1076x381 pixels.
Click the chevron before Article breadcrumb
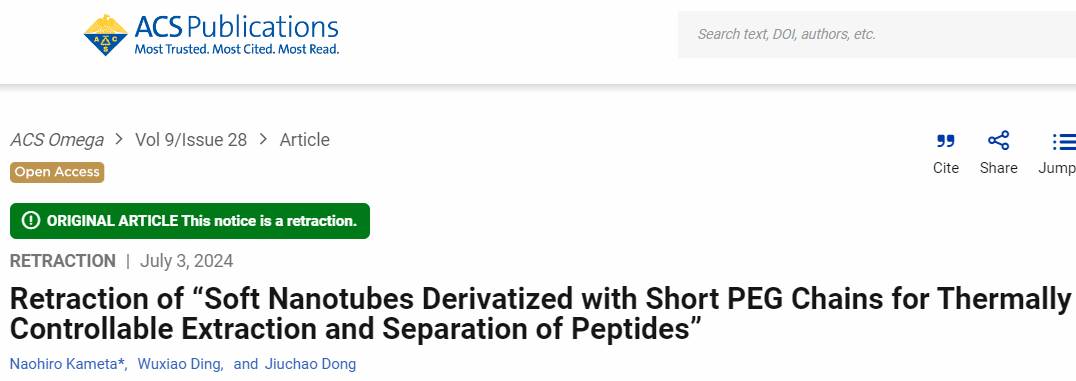263,140
